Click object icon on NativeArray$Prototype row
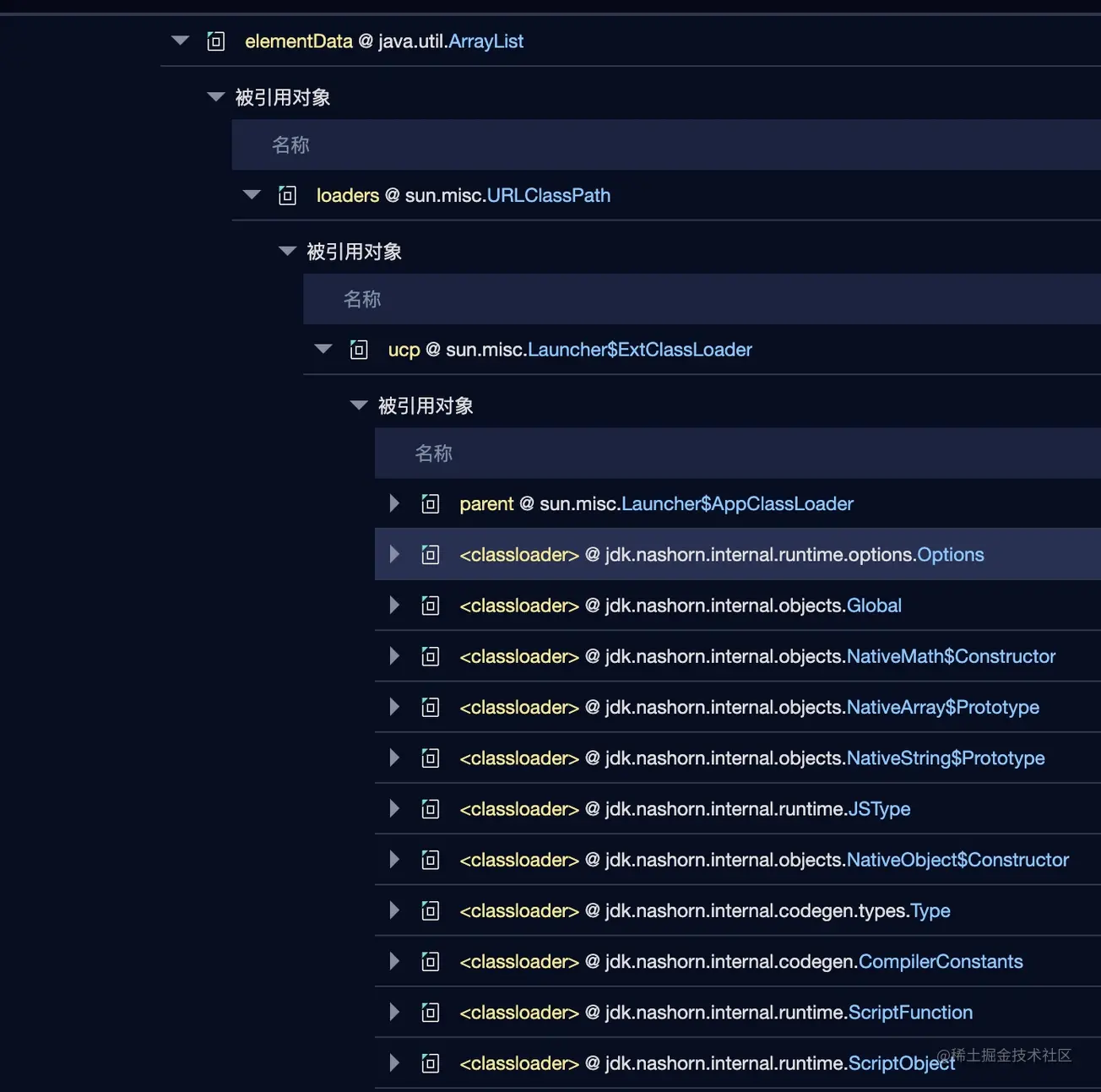1101x1092 pixels. pyautogui.click(x=431, y=708)
